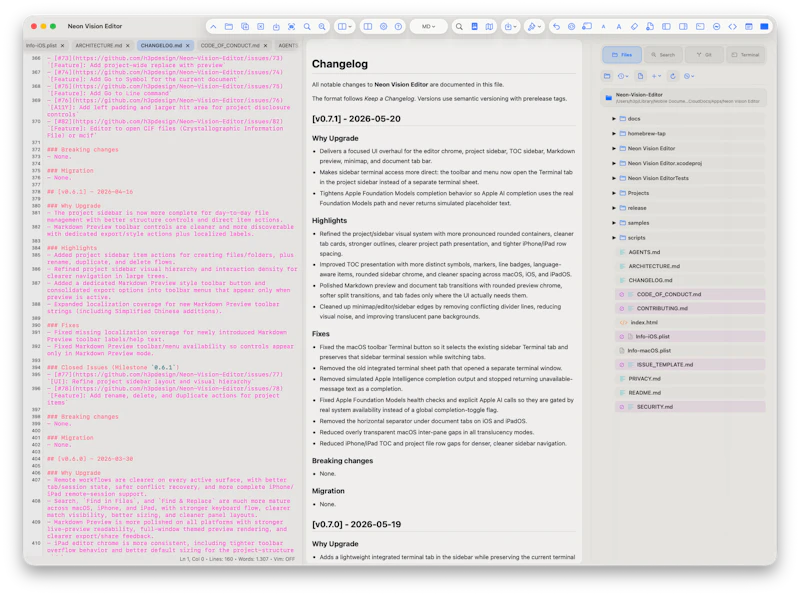Toggle the right sidebar panel icon
This screenshot has height=596, width=800.
683,27
